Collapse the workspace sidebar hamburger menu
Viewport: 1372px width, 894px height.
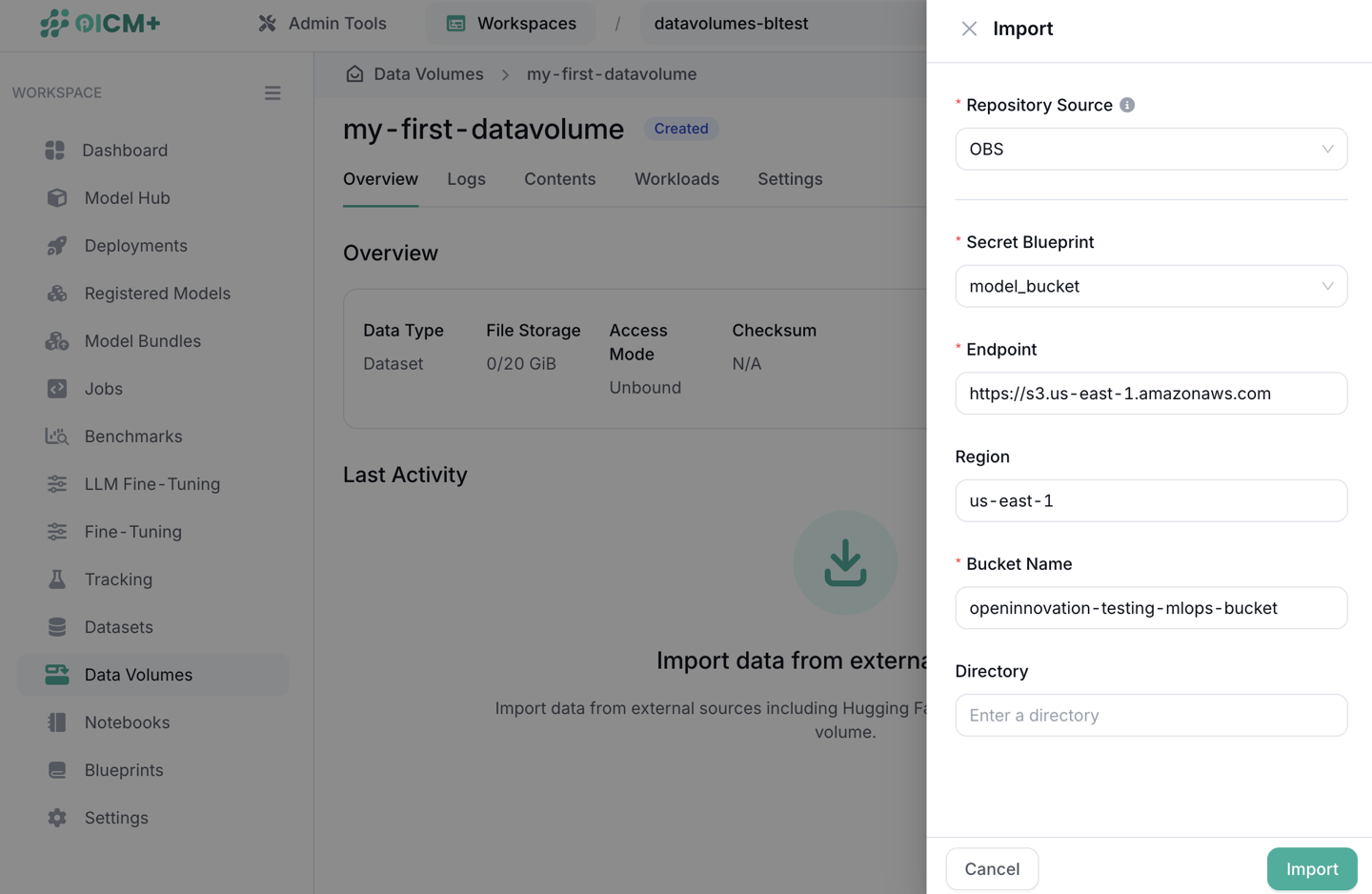(272, 93)
